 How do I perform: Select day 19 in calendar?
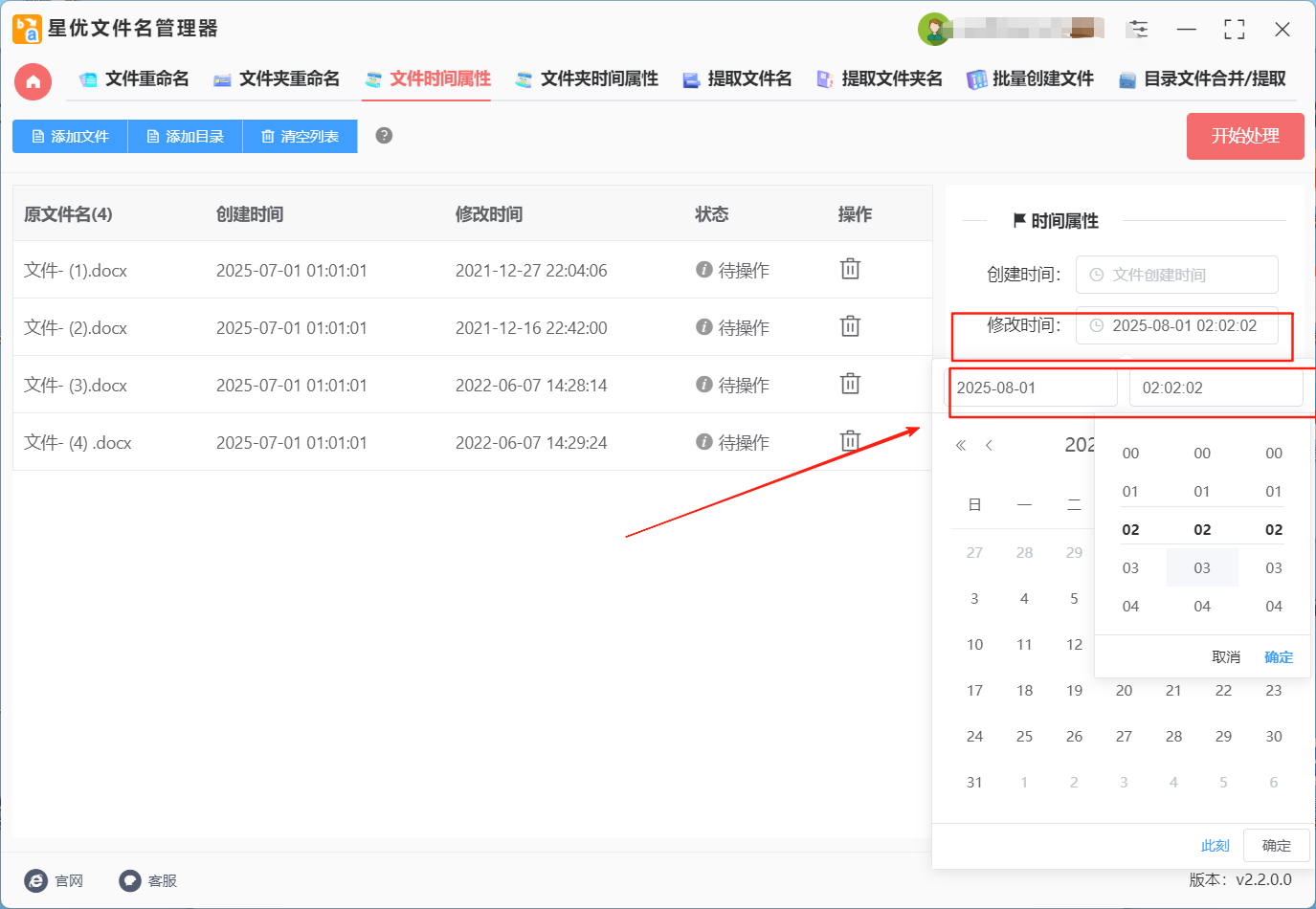click(x=1074, y=691)
